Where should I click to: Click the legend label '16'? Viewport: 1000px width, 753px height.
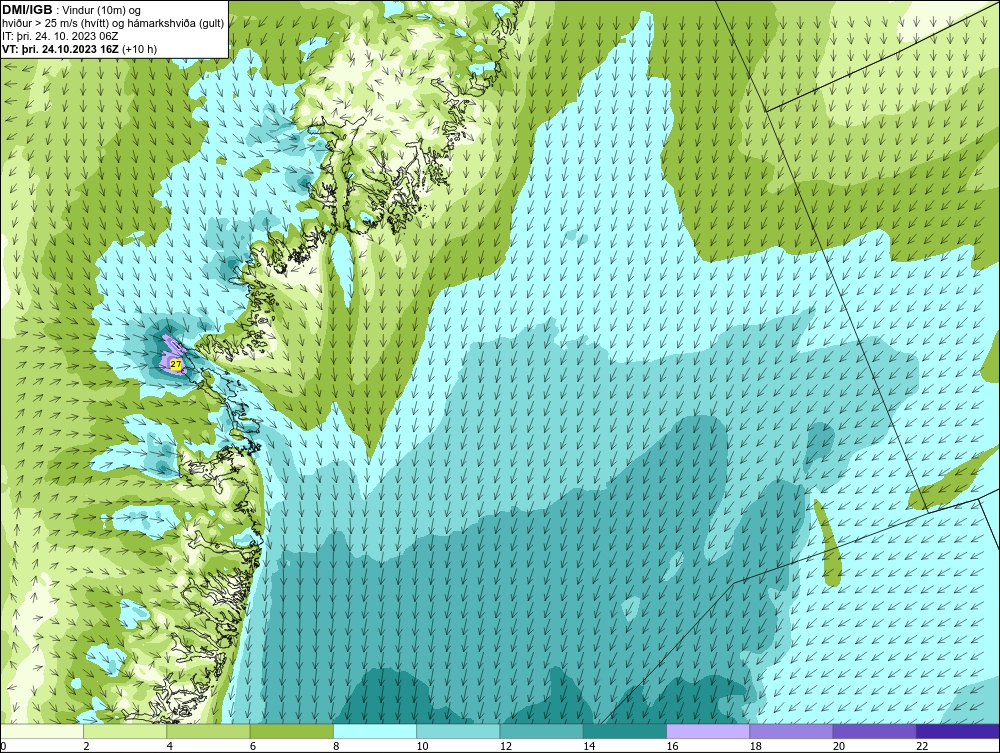pyautogui.click(x=672, y=746)
